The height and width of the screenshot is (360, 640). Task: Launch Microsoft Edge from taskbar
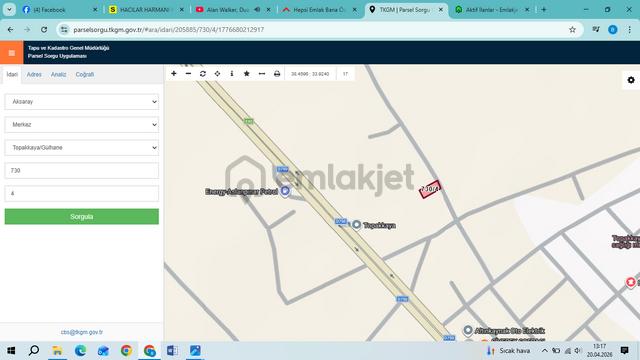pos(80,351)
